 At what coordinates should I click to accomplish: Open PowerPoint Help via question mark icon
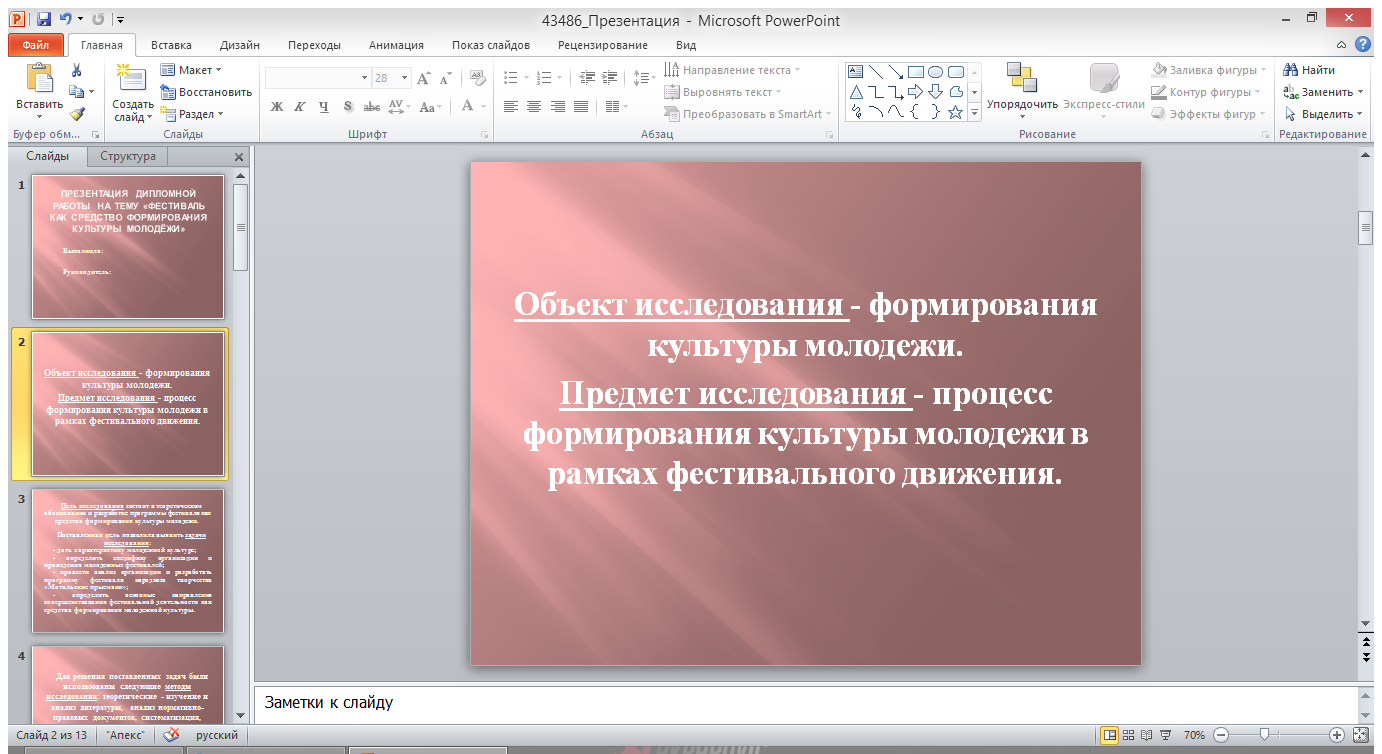[1362, 44]
